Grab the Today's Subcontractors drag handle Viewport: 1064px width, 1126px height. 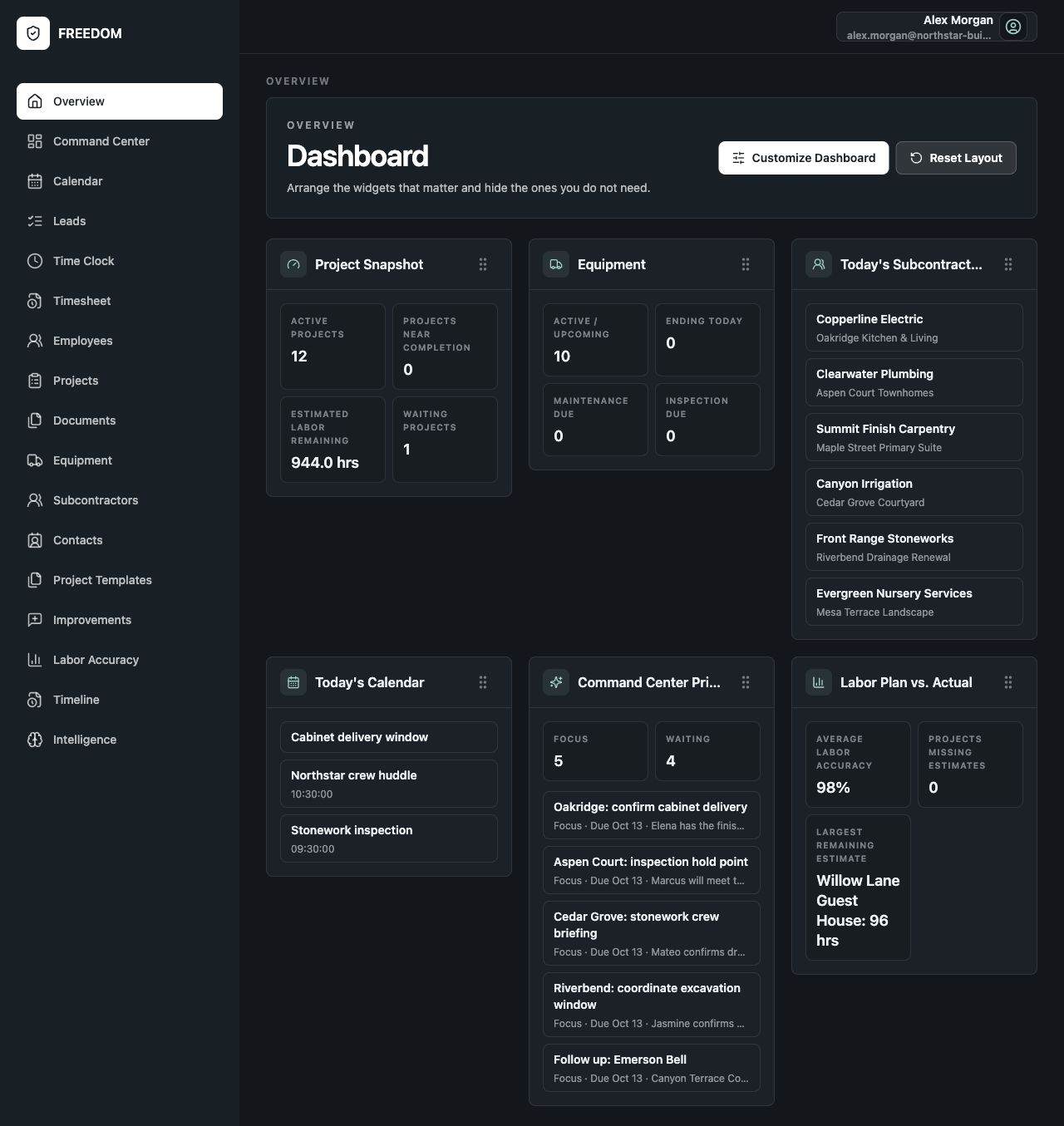click(1008, 264)
